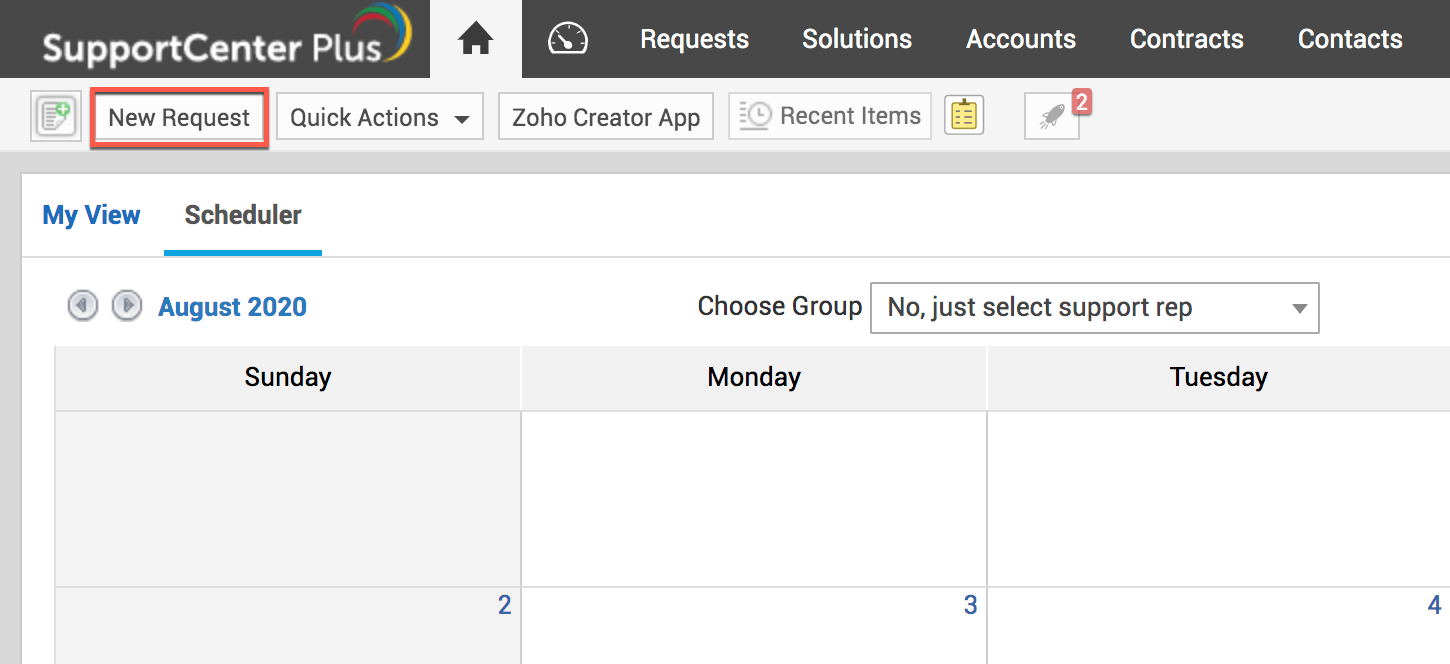The width and height of the screenshot is (1450, 664).
Task: Go to the next month arrow
Action: pyautogui.click(x=126, y=306)
